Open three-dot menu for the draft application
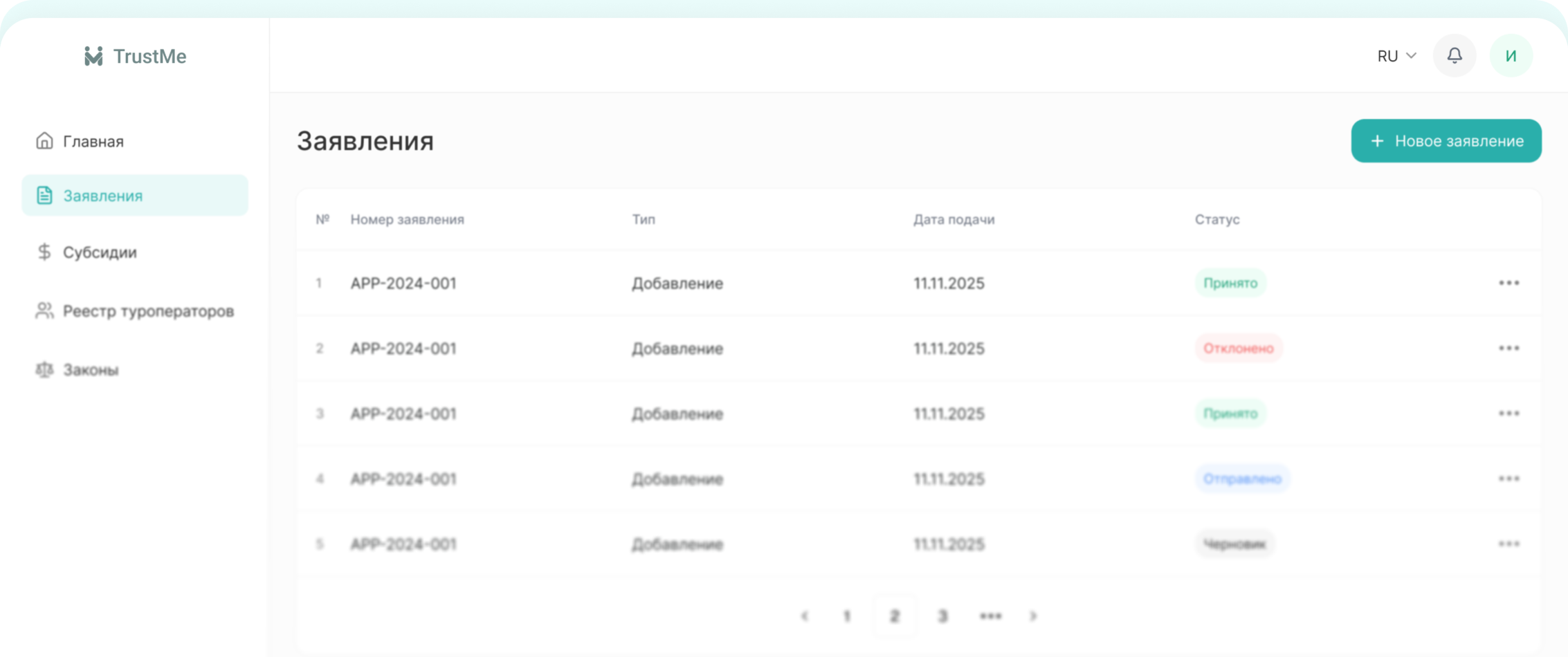The image size is (1568, 657). [x=1508, y=544]
